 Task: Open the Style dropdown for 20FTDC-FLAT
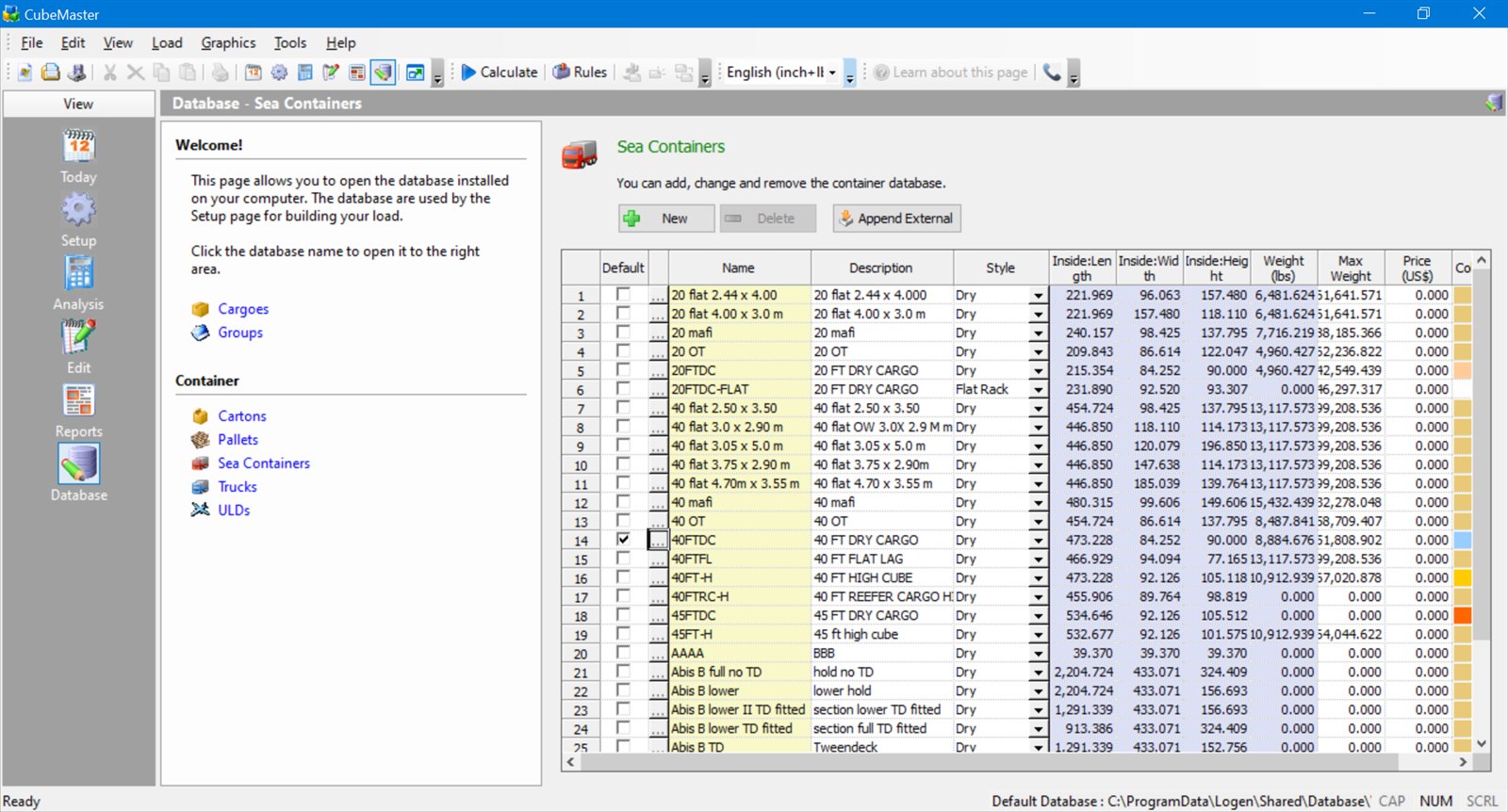tap(1039, 390)
